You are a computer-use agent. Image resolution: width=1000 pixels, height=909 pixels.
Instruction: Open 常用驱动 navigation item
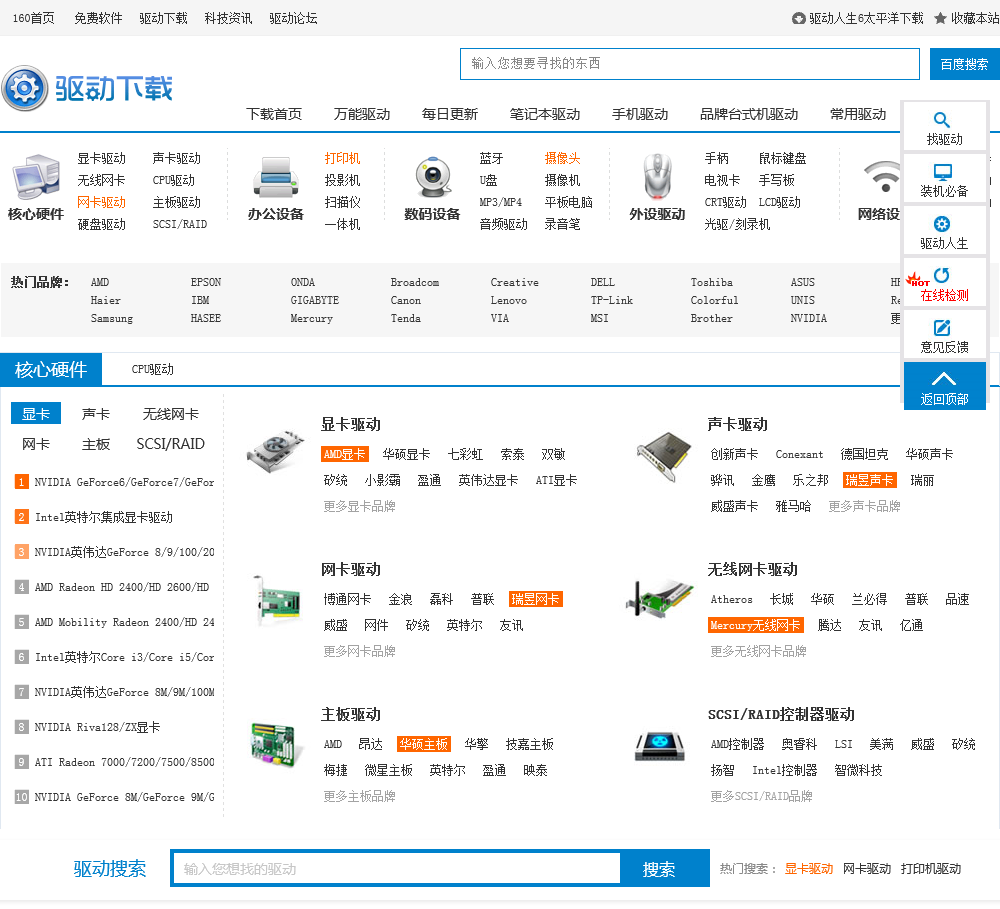tap(858, 114)
